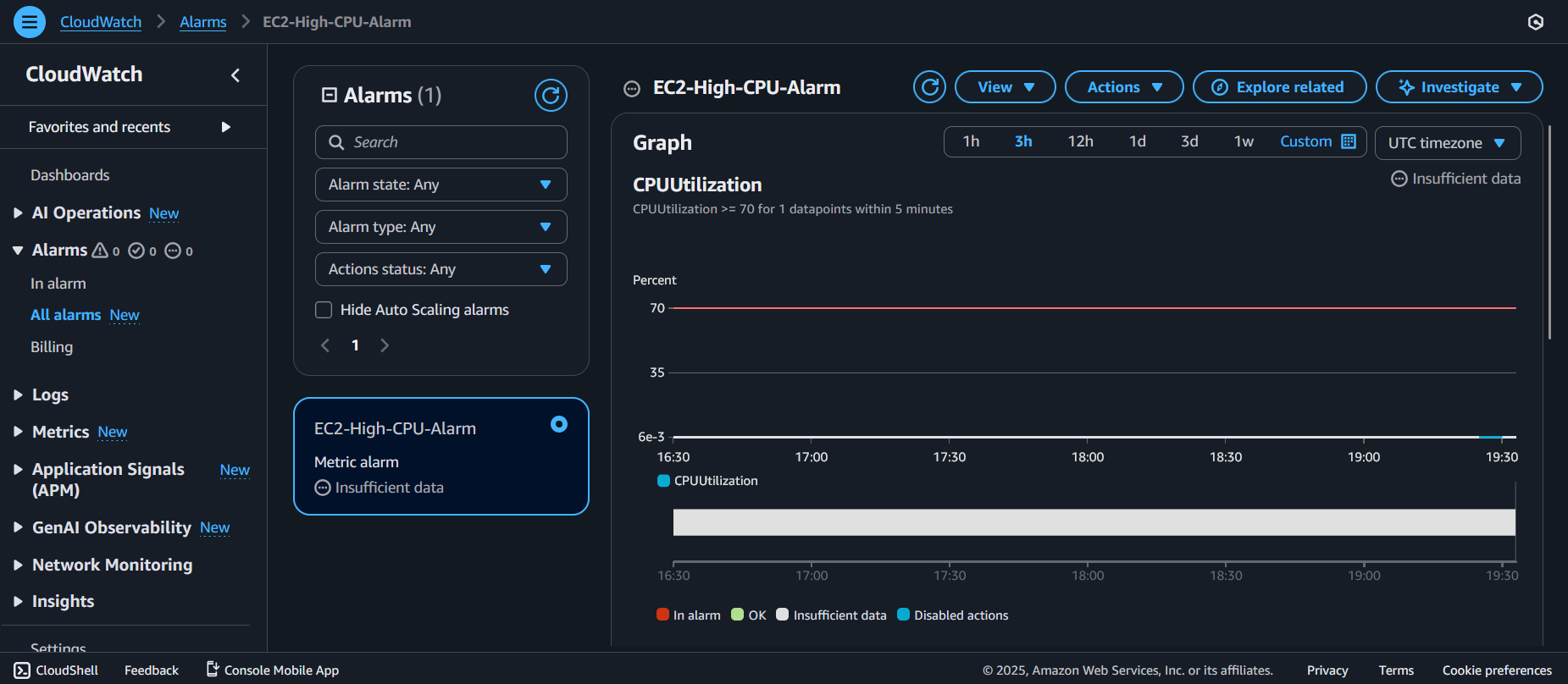Select the 3h time range

click(x=1023, y=141)
